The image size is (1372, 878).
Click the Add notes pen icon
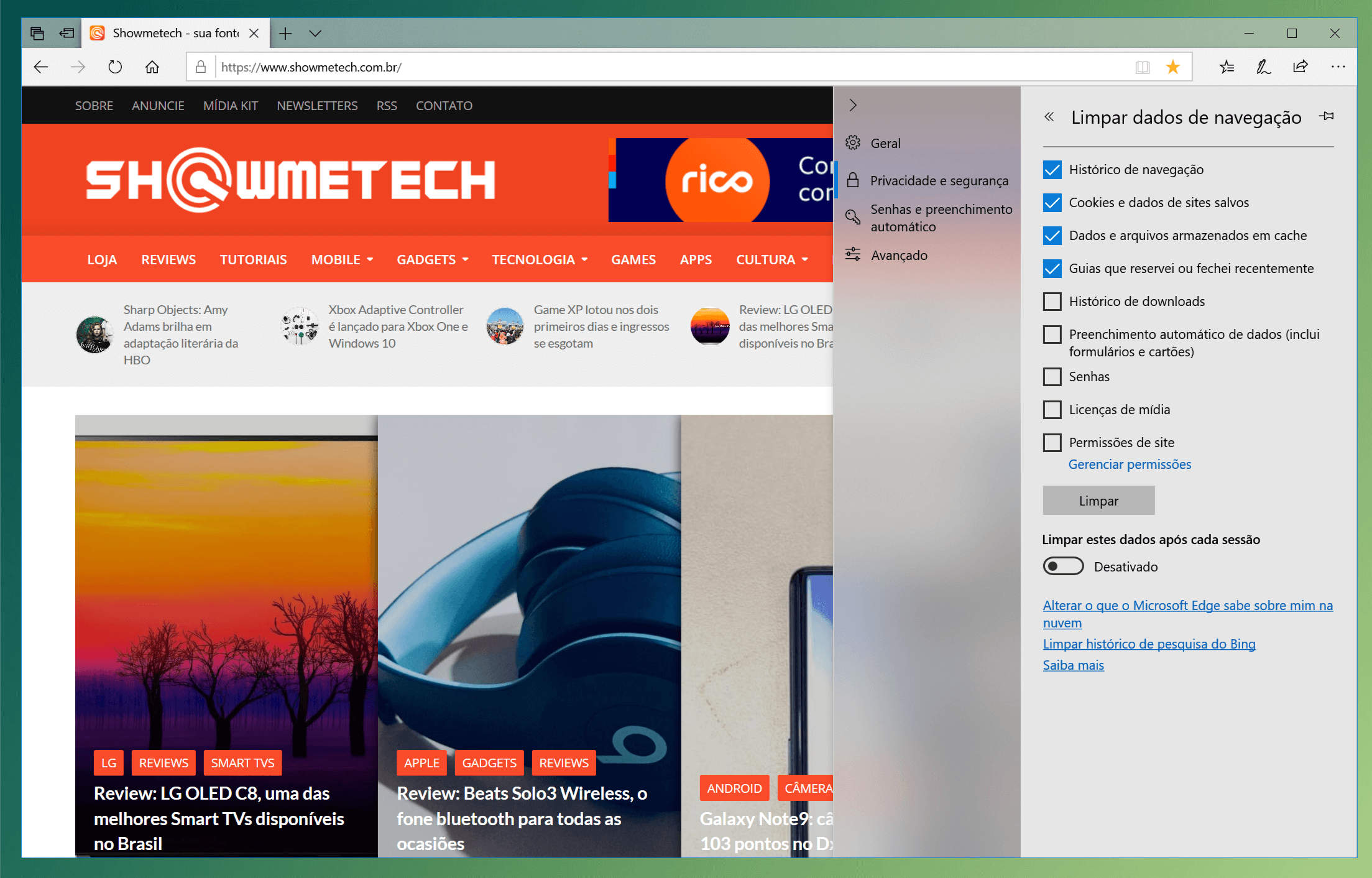click(x=1263, y=67)
